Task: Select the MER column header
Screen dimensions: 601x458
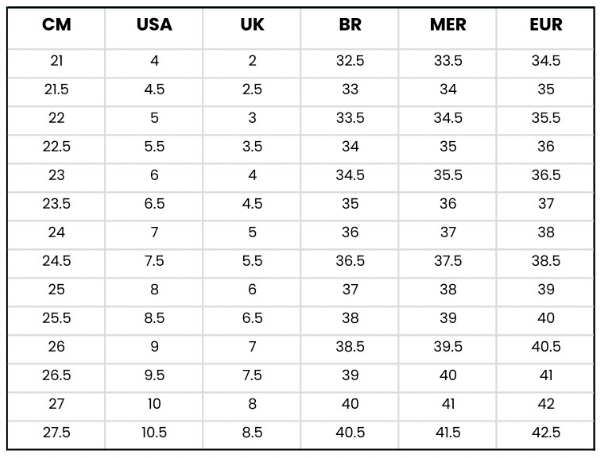Action: (448, 25)
